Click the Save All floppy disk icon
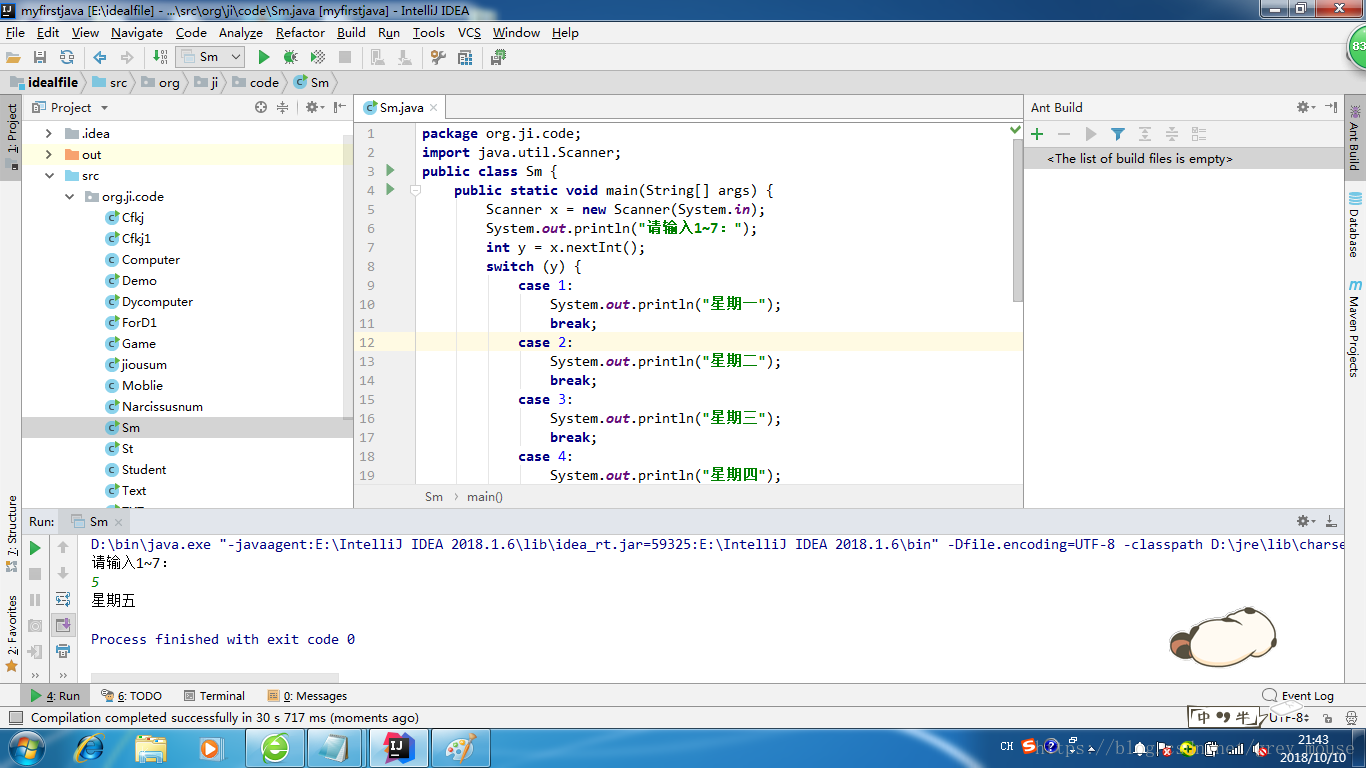 [40, 57]
